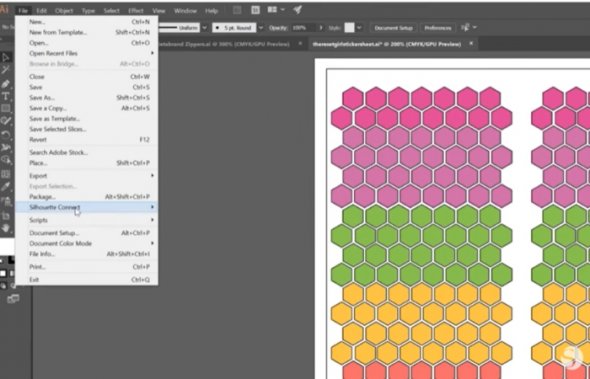Screen dimensions: 590x379
Task: Click the Opacity percentage field
Action: click(x=304, y=27)
